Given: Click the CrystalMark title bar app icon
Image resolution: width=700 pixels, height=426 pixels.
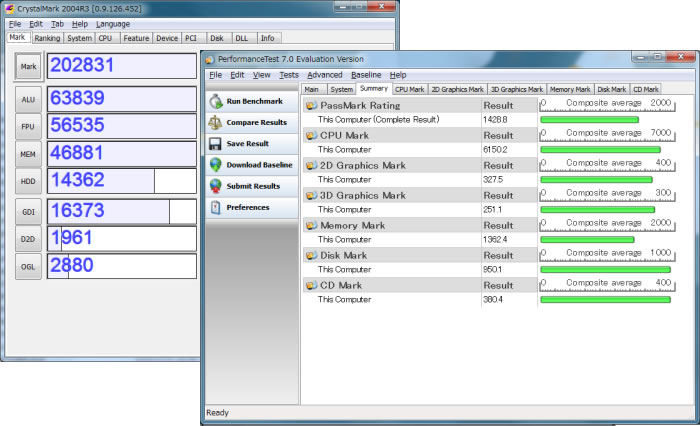Looking at the screenshot, I should (x=9, y=8).
